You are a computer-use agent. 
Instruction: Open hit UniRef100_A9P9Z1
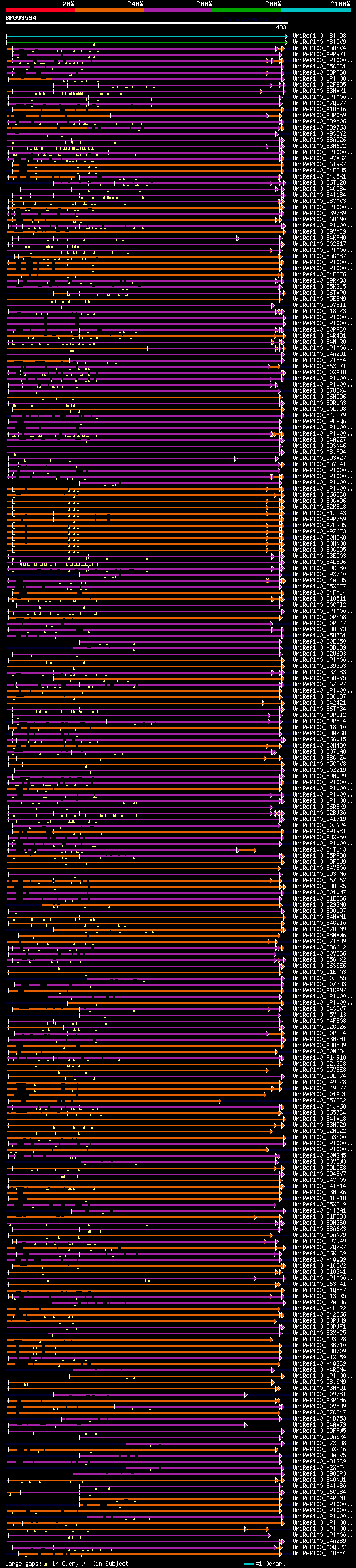[x=319, y=54]
